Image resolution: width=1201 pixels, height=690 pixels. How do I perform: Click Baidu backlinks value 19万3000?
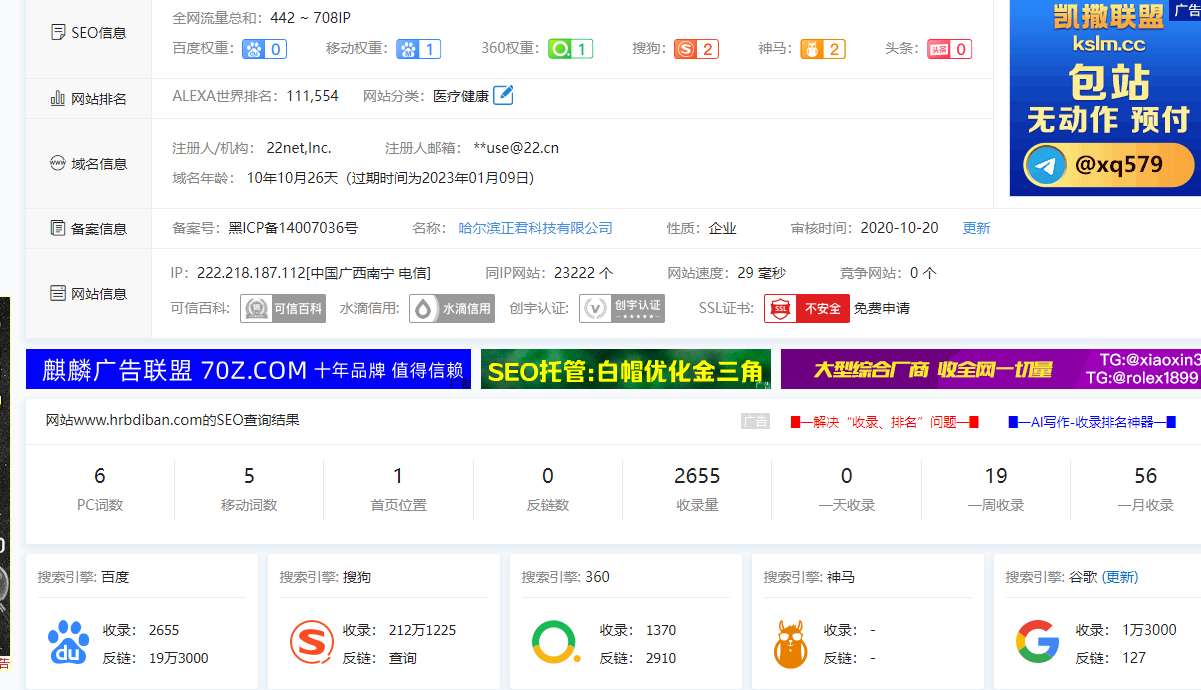click(179, 658)
